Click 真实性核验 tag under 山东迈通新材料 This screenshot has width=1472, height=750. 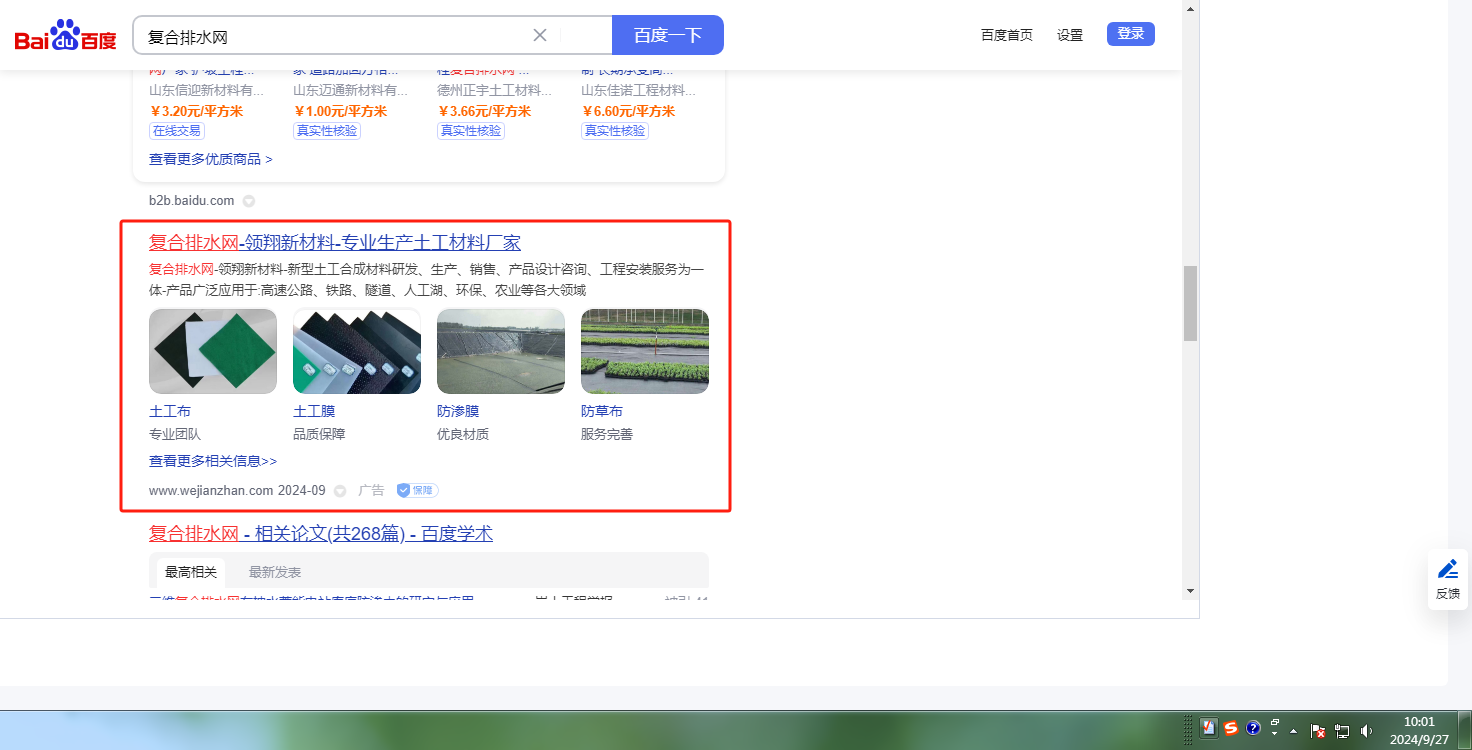tap(327, 131)
